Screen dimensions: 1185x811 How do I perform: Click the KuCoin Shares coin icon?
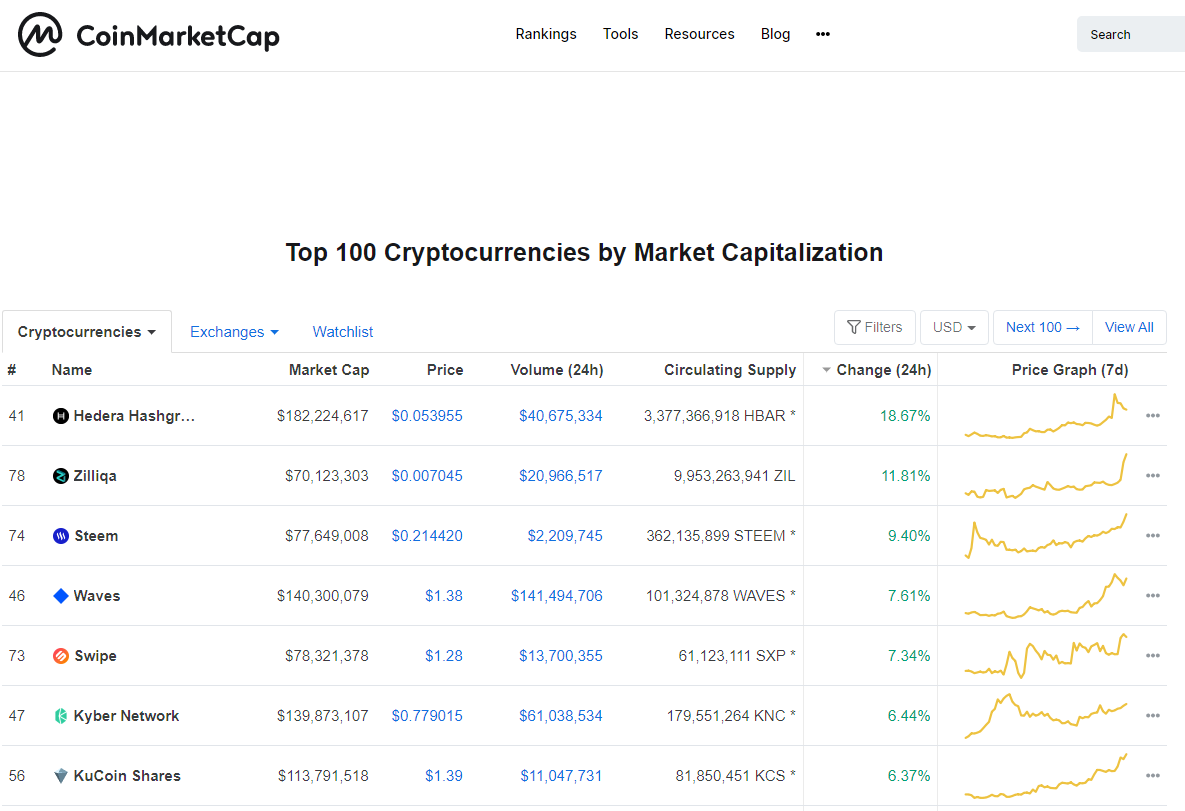(60, 775)
